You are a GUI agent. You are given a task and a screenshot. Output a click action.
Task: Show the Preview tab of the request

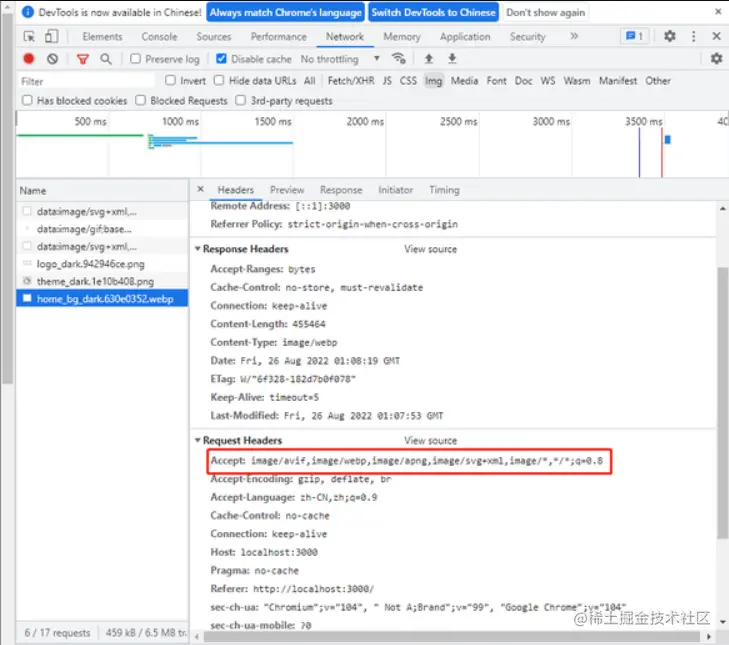287,190
